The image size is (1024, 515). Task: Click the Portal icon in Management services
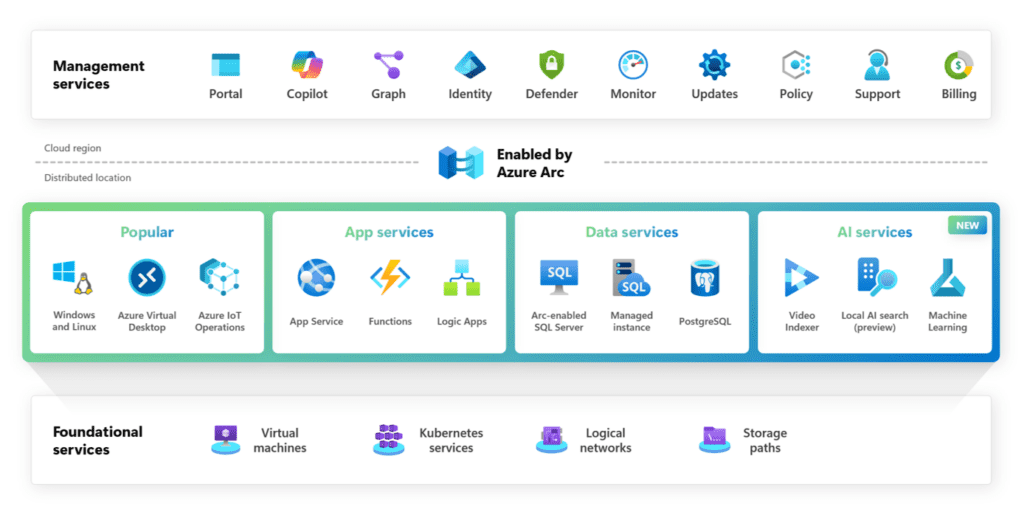pyautogui.click(x=225, y=65)
